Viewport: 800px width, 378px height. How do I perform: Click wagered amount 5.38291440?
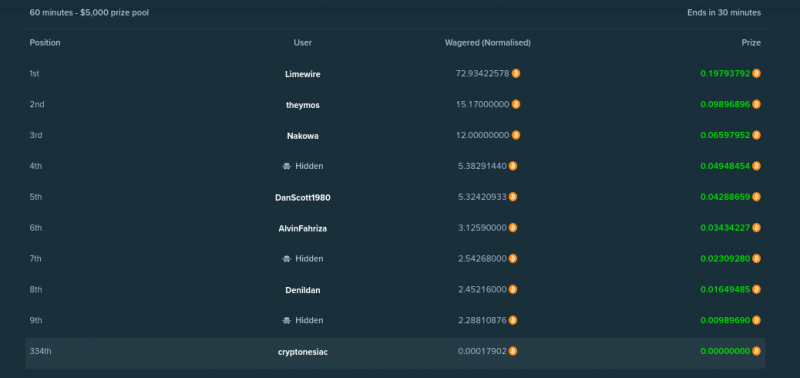[482, 166]
